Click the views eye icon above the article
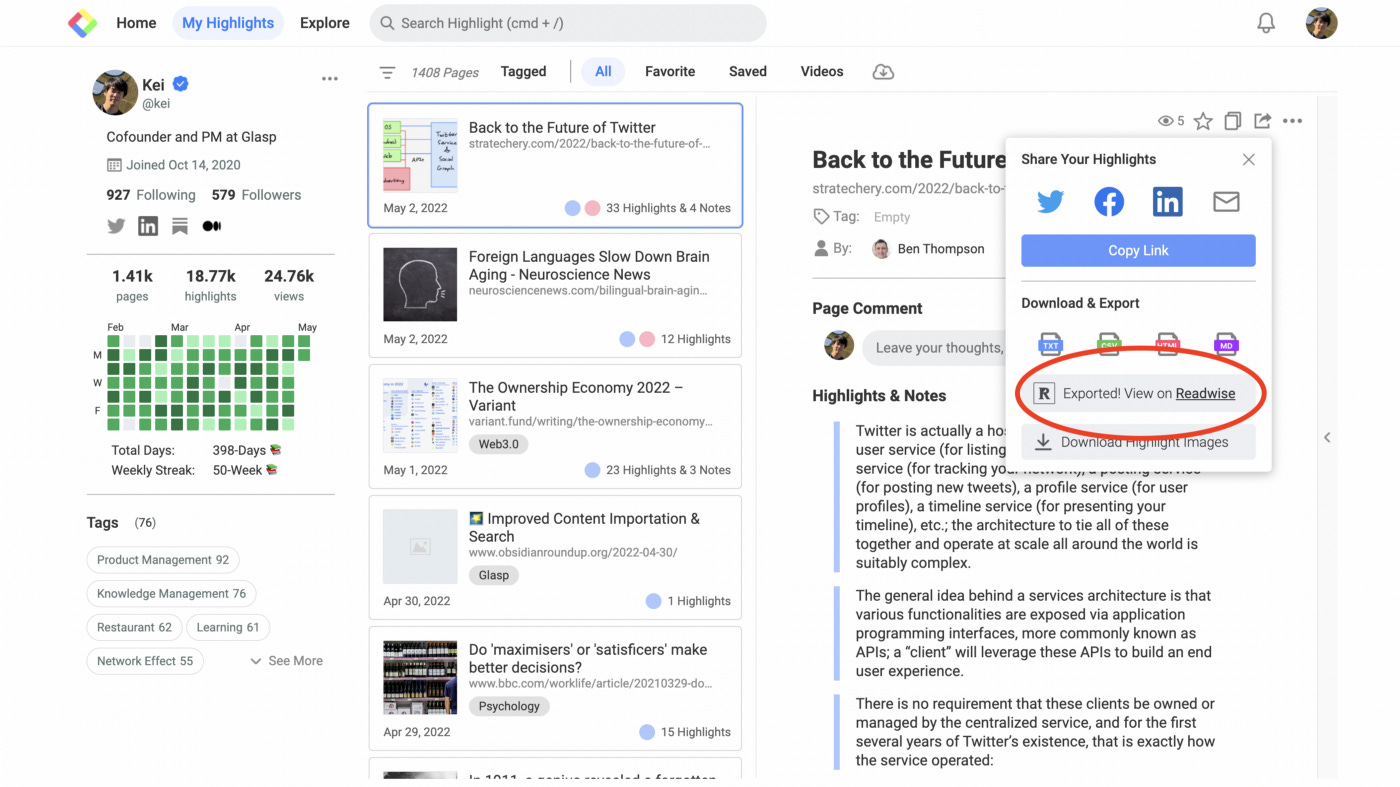Screen dimensions: 1400x787 pyautogui.click(x=1165, y=121)
